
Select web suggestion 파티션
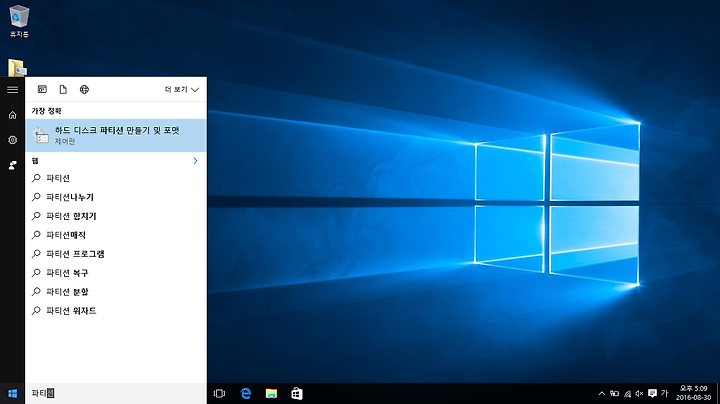116,178
